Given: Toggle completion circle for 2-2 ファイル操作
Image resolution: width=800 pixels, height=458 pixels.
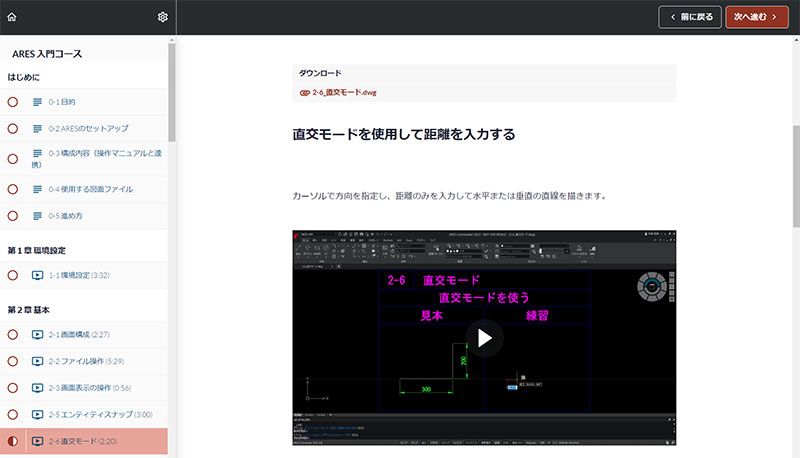Looking at the screenshot, I should [13, 361].
